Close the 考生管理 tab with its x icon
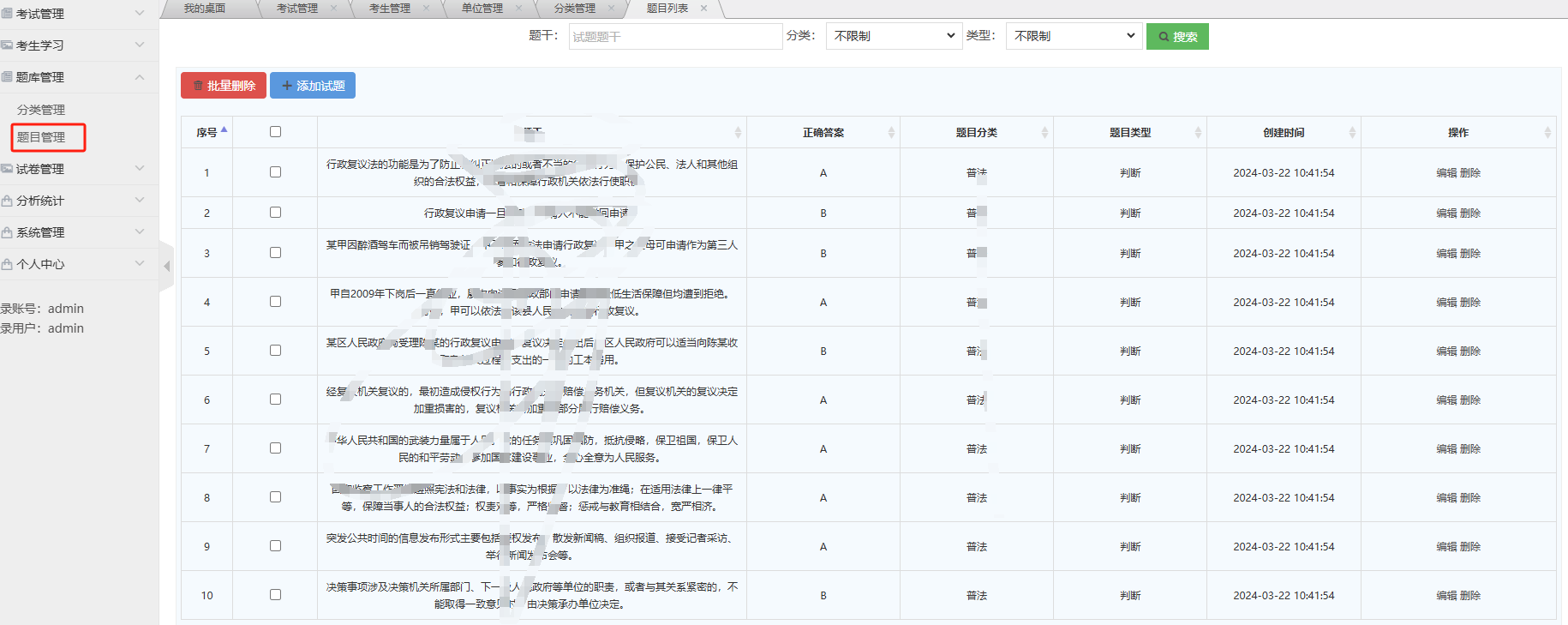The width and height of the screenshot is (1568, 625). click(426, 9)
